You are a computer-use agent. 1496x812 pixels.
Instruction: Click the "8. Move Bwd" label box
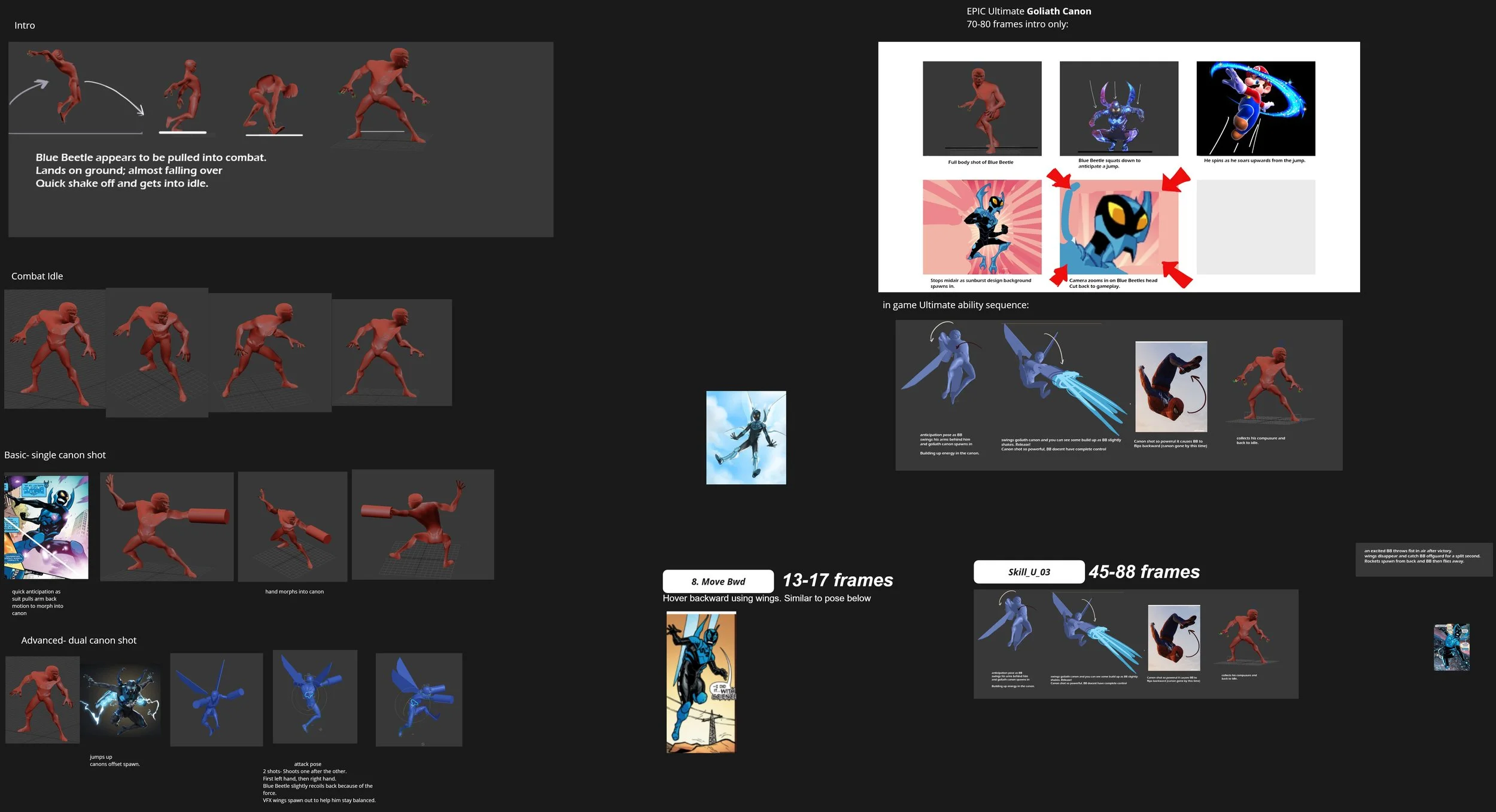pyautogui.click(x=717, y=581)
